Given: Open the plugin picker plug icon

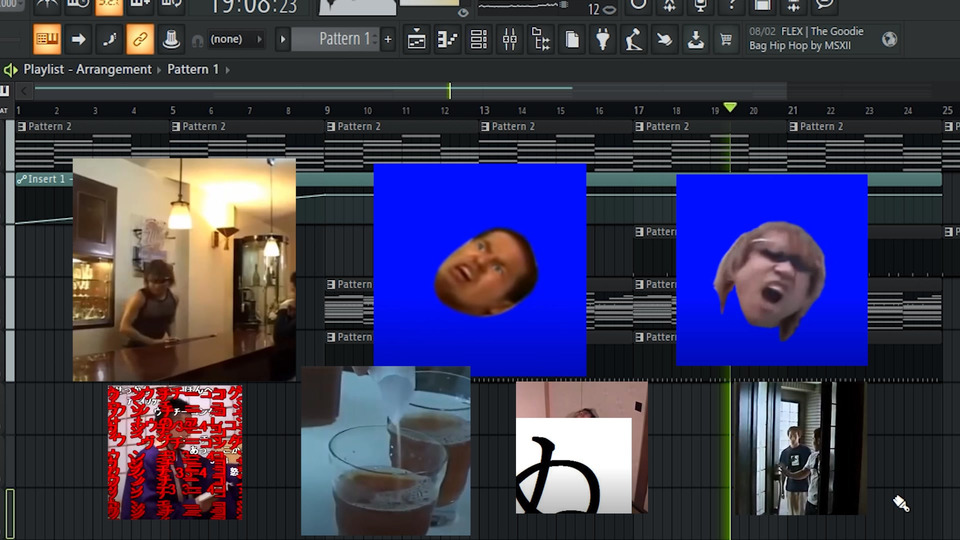Looking at the screenshot, I should [603, 40].
